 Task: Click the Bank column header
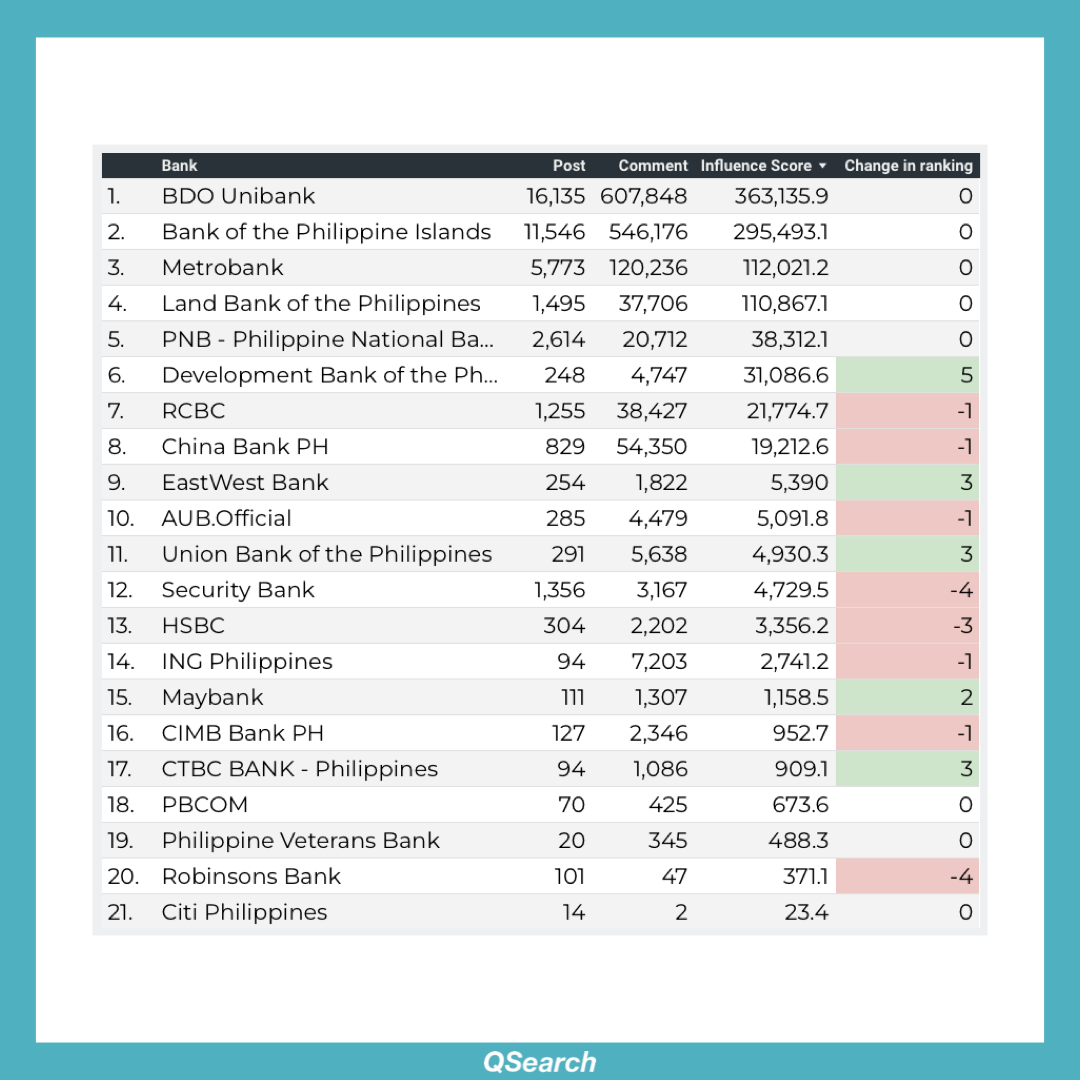(179, 166)
